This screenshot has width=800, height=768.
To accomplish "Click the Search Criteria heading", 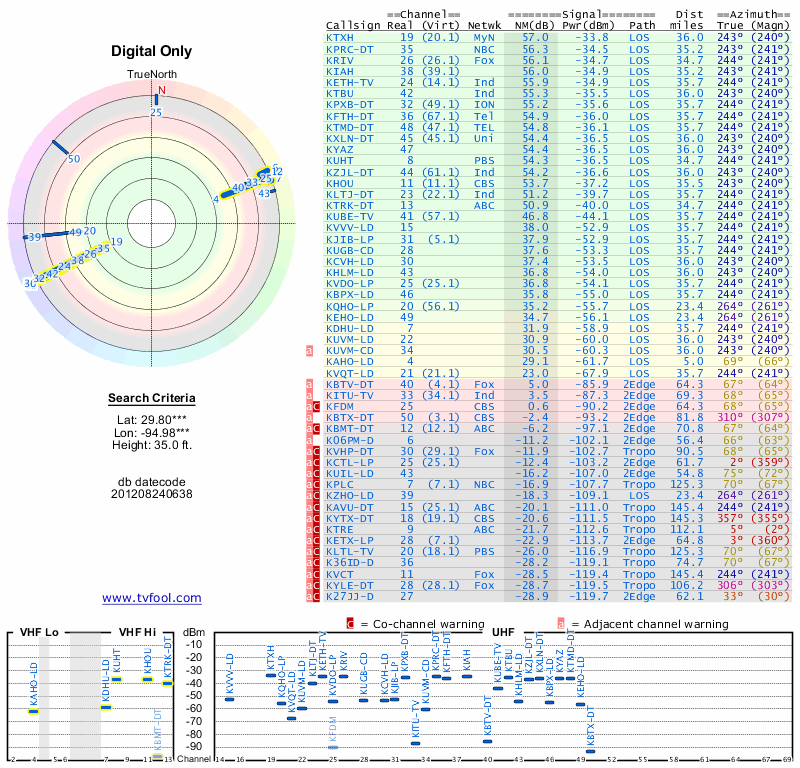I will 152,399.
